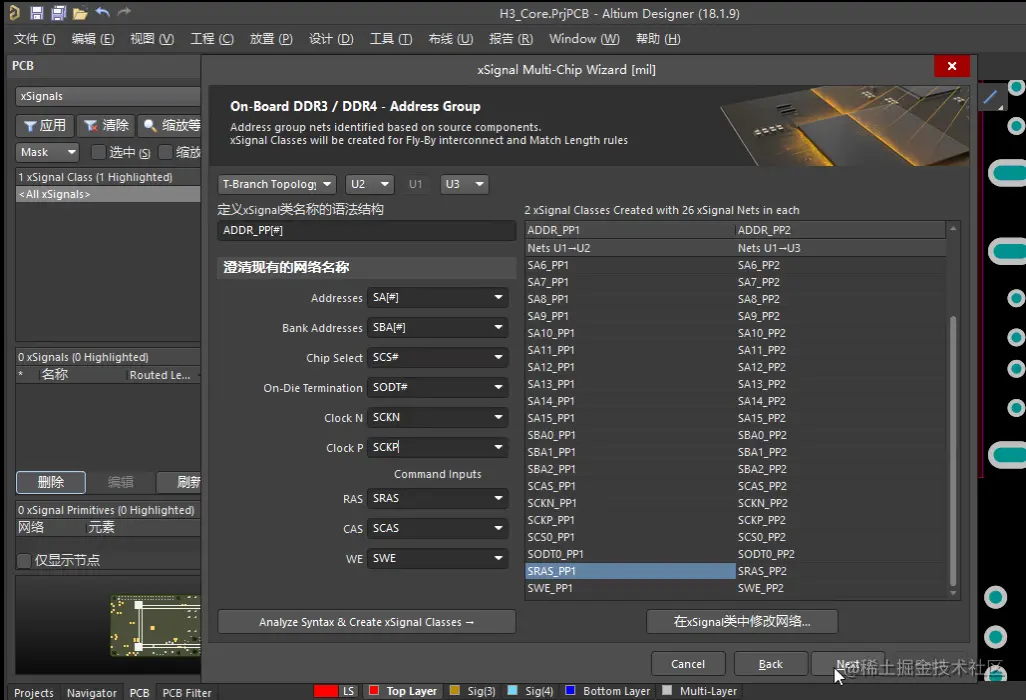Click the blue line tool icon
Screen dimensions: 1026x700
pos(991,98)
